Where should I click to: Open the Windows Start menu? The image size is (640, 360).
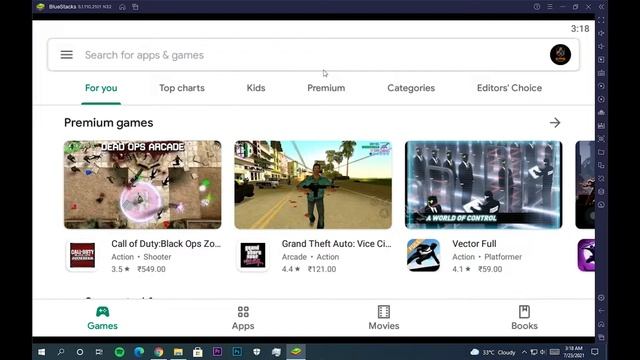(x=42, y=352)
